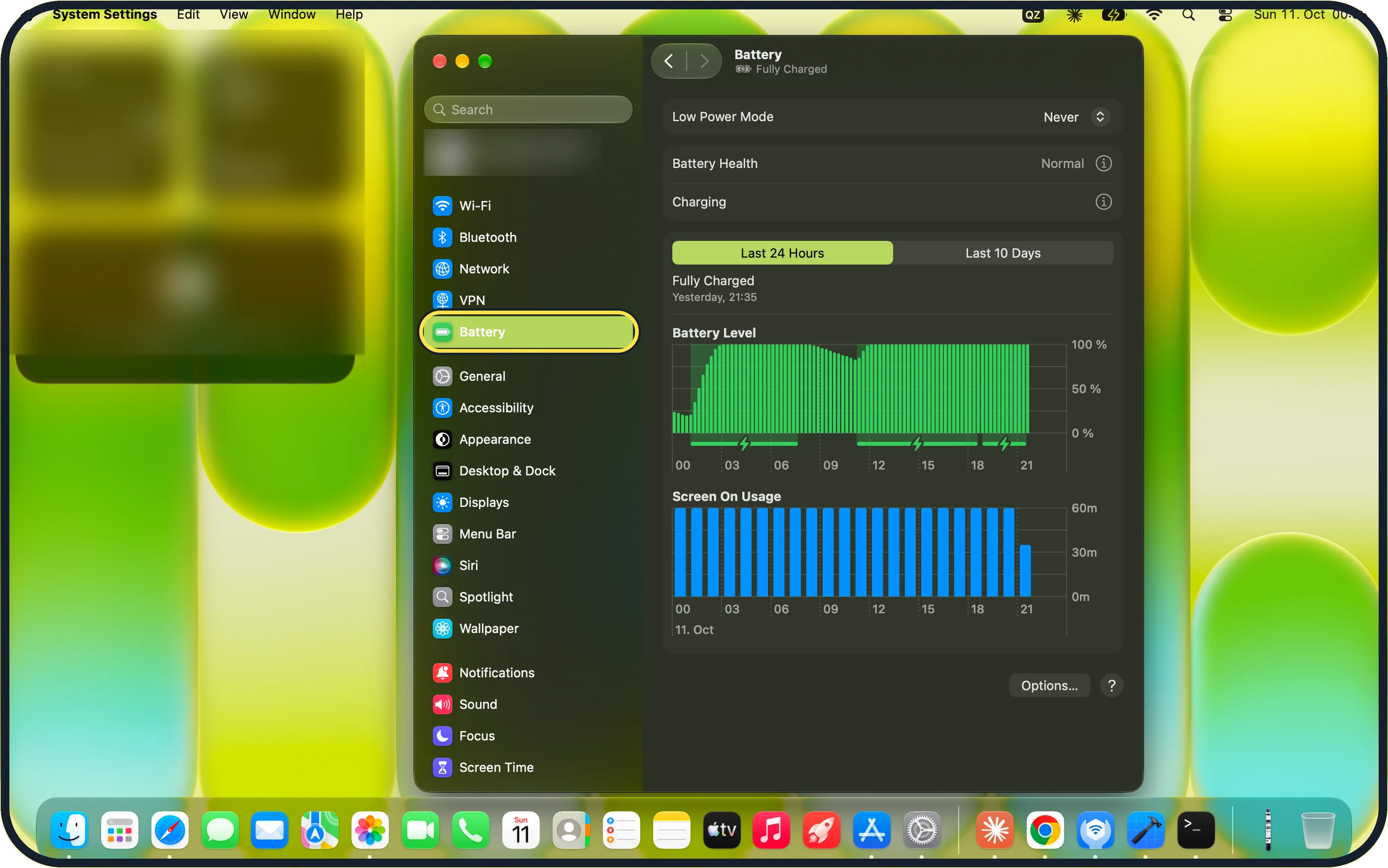
Task: Open Notes app in Dock
Action: coord(671,830)
